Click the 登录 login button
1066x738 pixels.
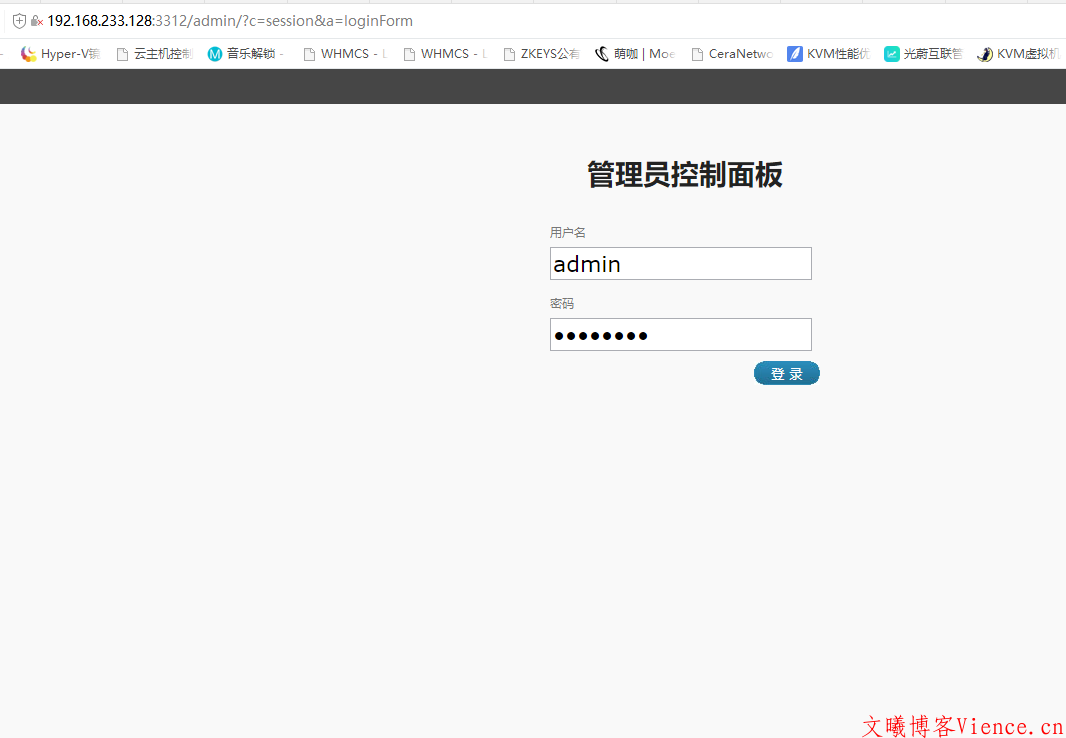click(786, 374)
